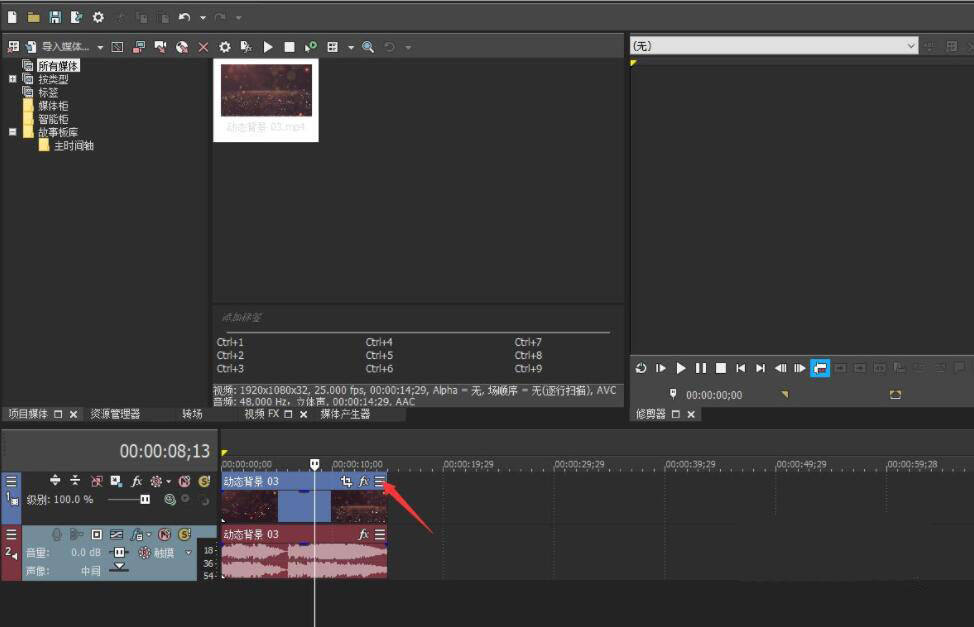Click the magnifier search icon in media toolbar
974x627 pixels.
(x=368, y=47)
